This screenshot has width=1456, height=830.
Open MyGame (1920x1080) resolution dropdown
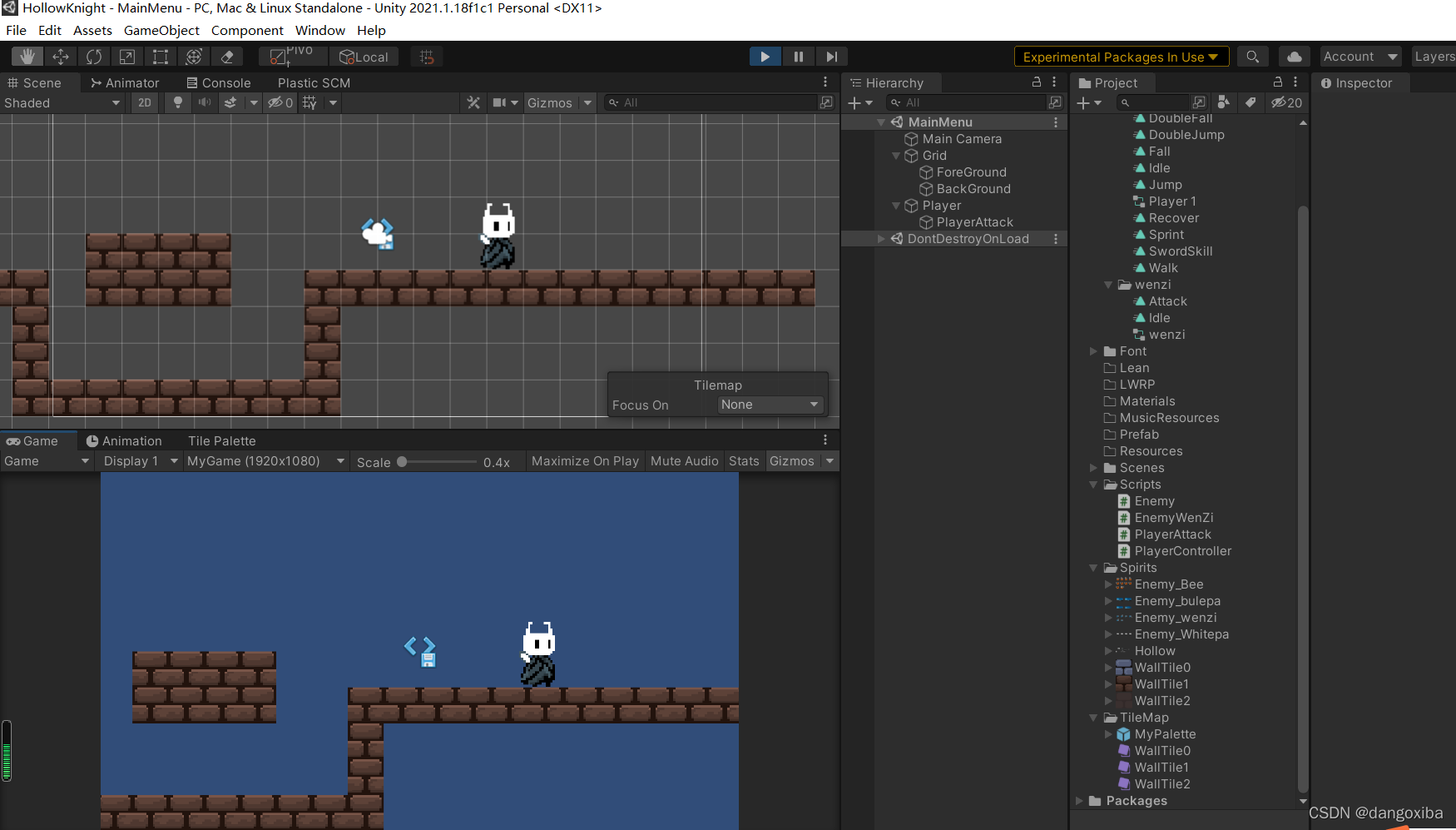pos(266,461)
